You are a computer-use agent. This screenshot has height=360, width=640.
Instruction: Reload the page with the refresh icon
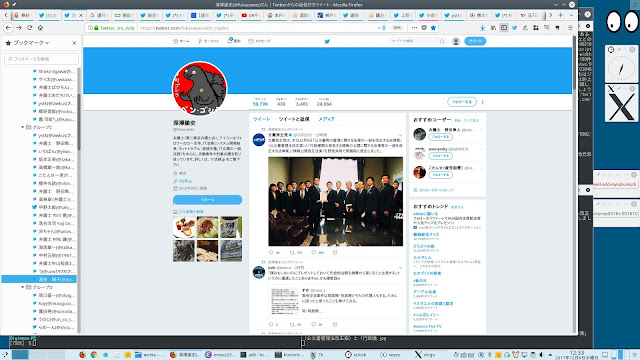29,28
